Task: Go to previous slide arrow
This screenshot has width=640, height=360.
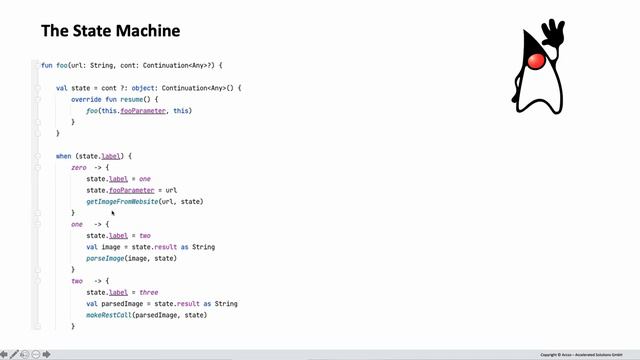Action: coord(4,354)
